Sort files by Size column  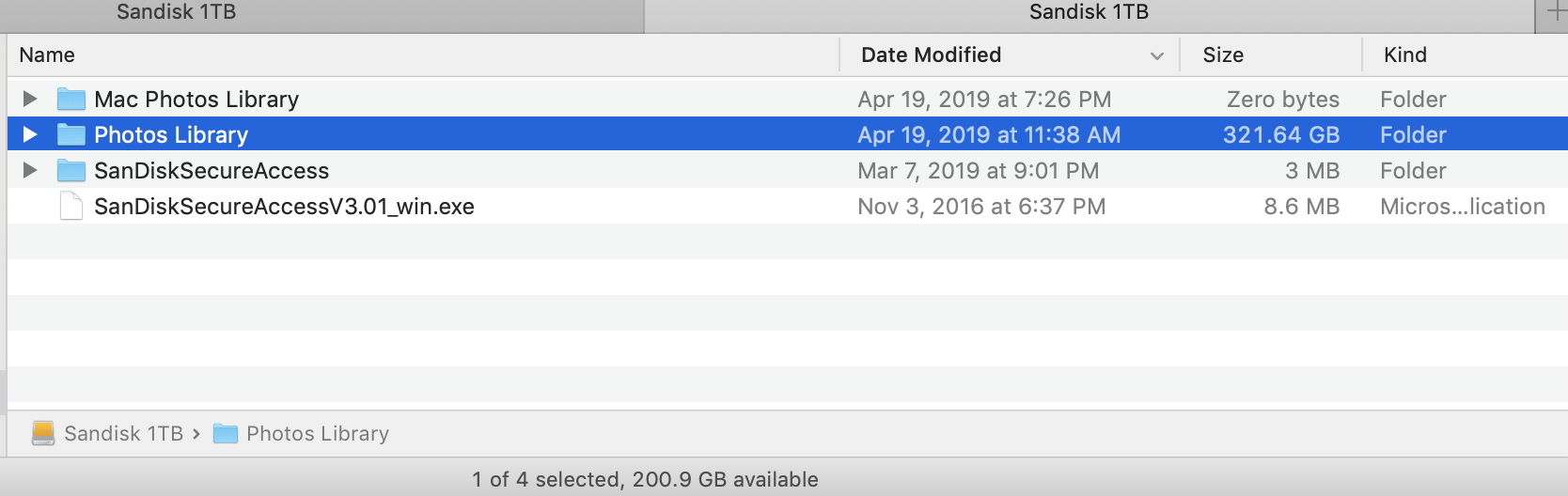coord(1223,55)
